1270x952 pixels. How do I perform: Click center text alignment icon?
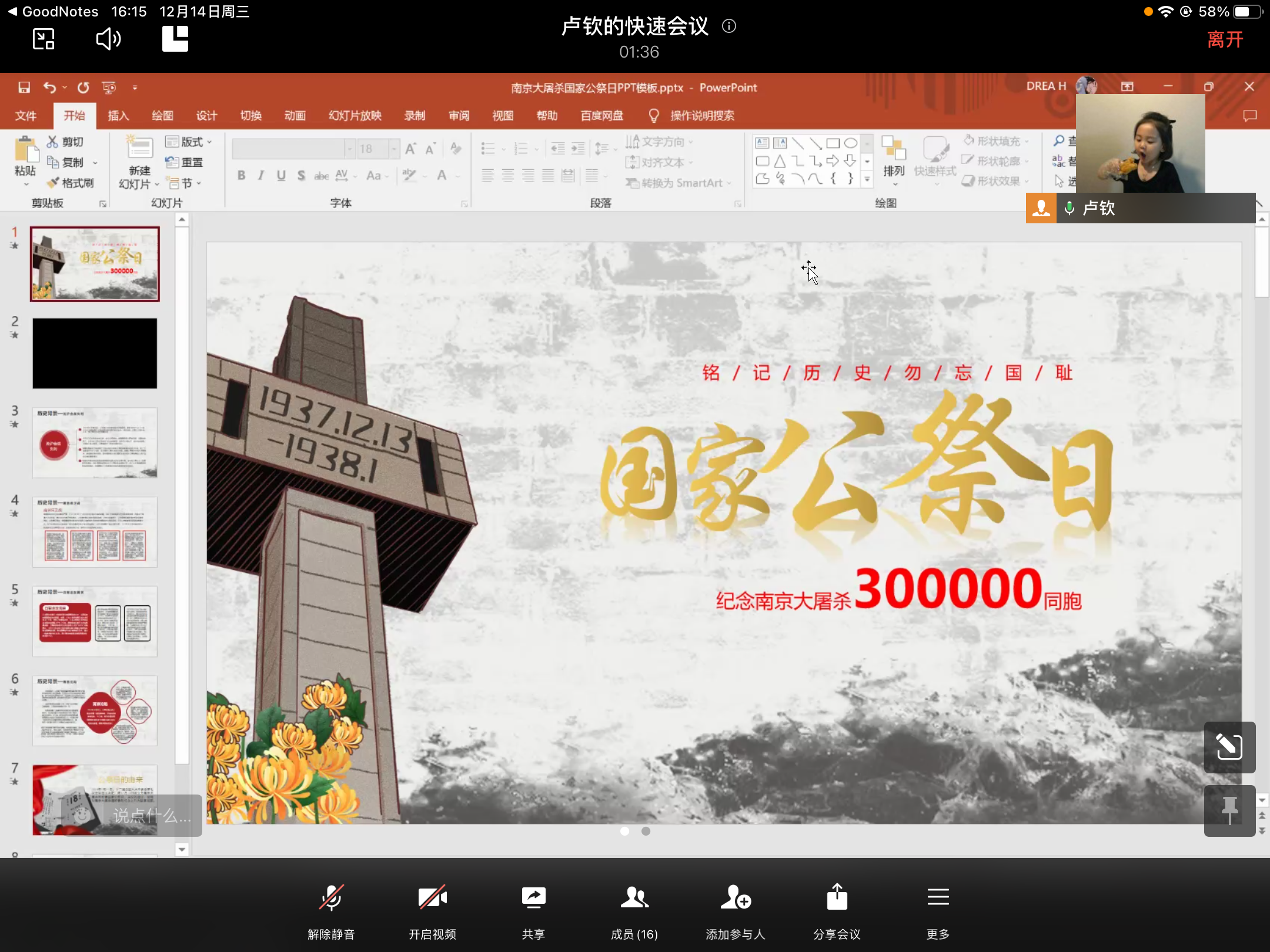click(507, 175)
